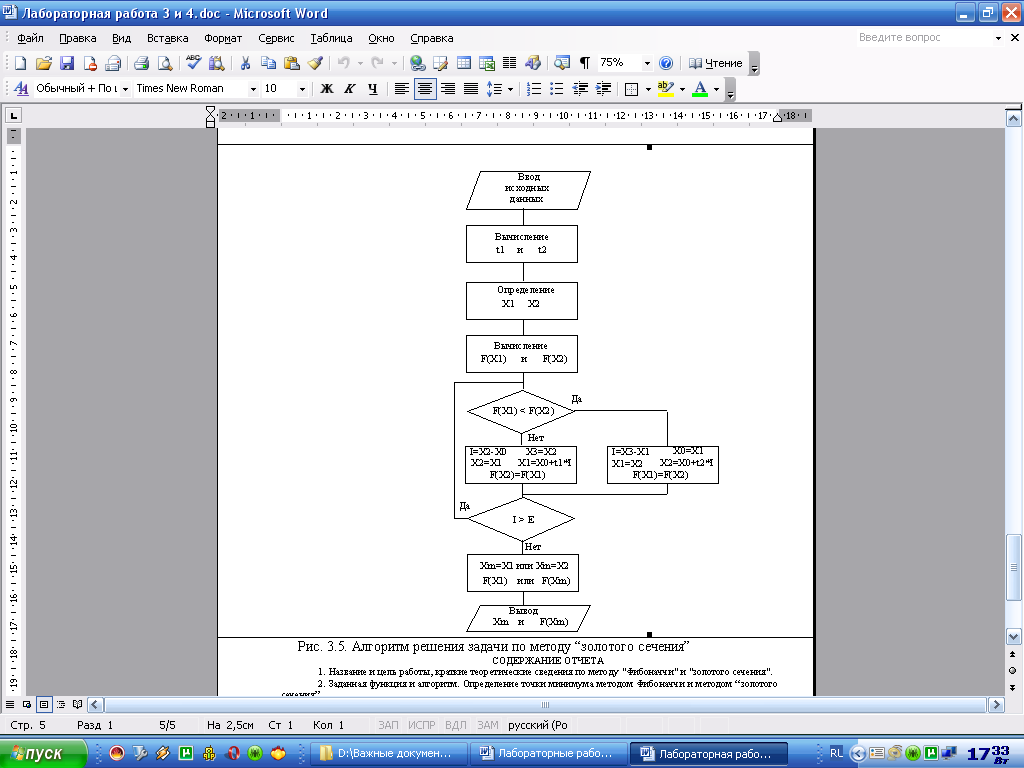Viewport: 1024px width, 768px height.
Task: Click the Print icon
Action: [x=142, y=63]
